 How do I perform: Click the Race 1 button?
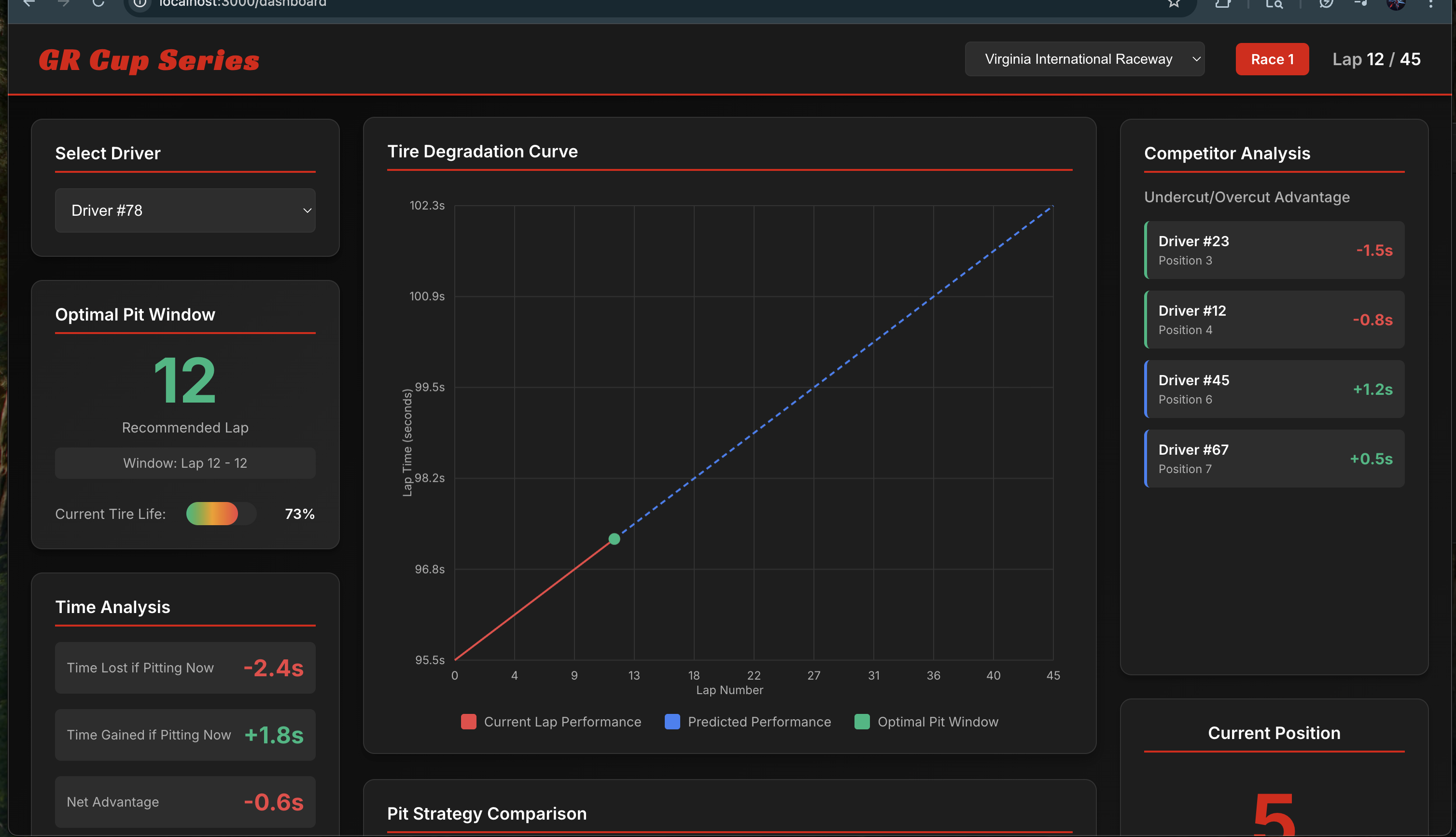[x=1272, y=59]
